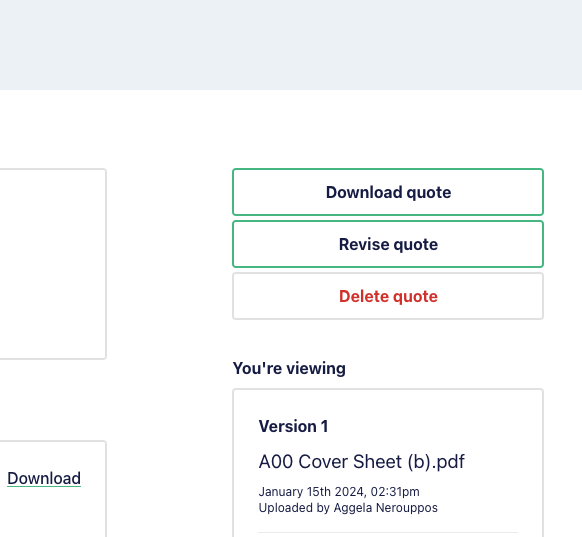Click the (b).pdf extension in the file name
This screenshot has height=537, width=582.
(436, 462)
